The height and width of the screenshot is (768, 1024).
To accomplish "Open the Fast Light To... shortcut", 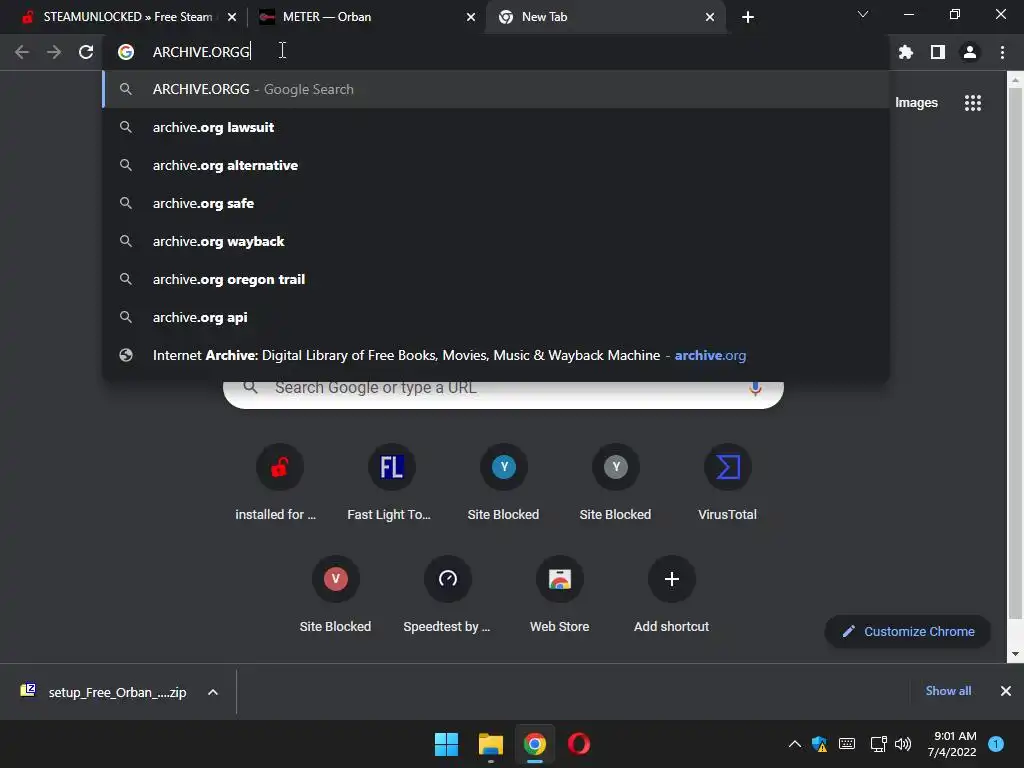I will [x=391, y=483].
